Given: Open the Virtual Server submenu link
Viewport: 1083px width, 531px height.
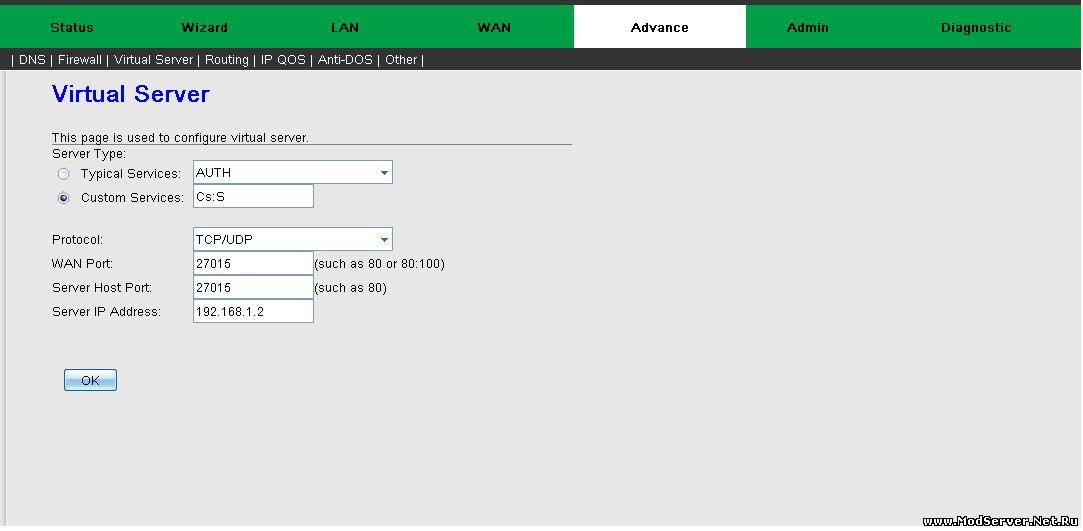Looking at the screenshot, I should (153, 59).
